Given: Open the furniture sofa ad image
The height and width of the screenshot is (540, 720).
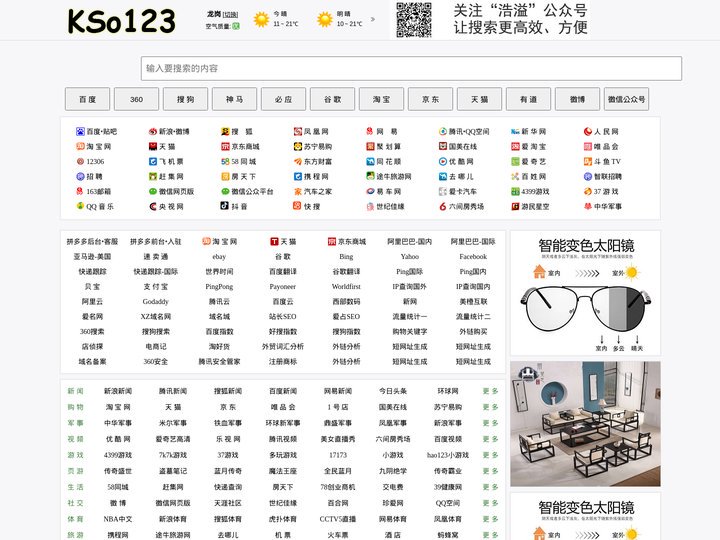Looking at the screenshot, I should [585, 424].
